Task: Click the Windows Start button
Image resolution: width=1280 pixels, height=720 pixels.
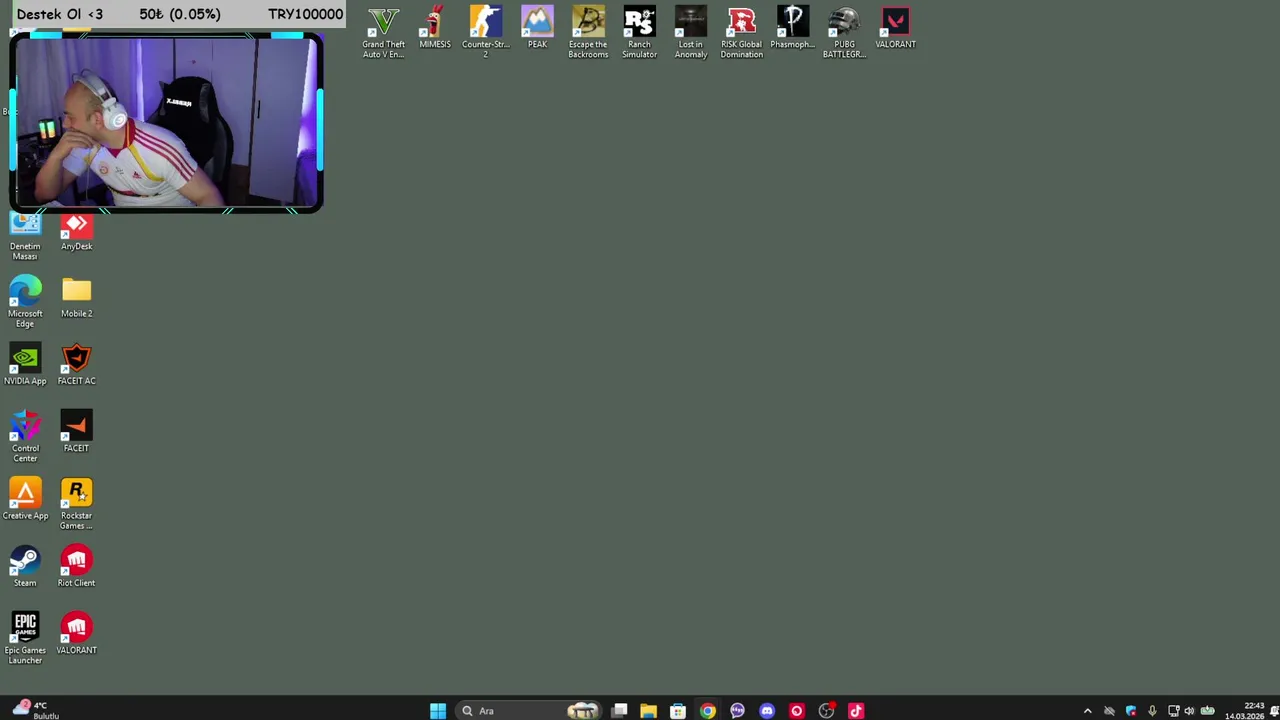Action: (x=438, y=711)
